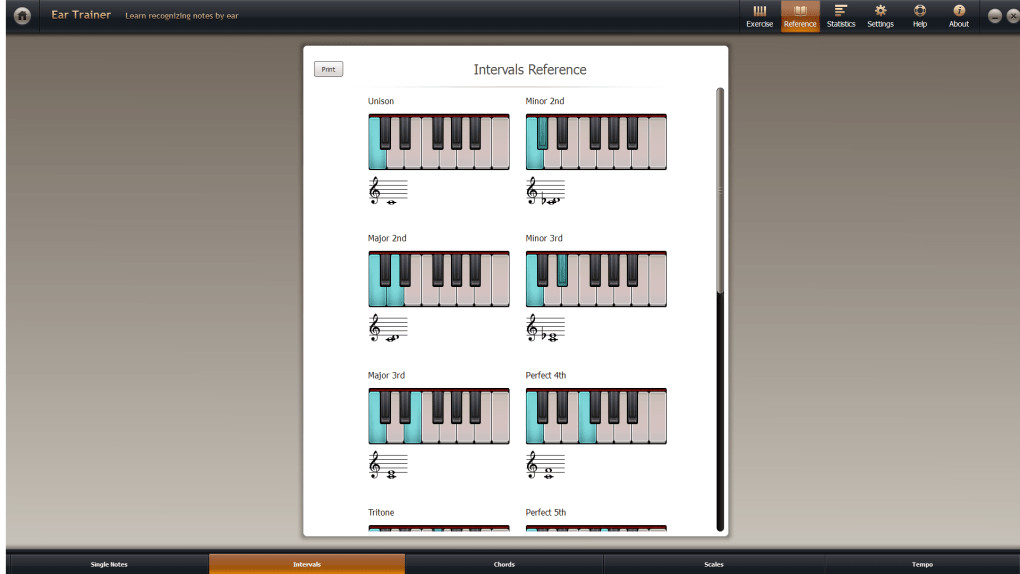
Task: Click the Print button
Action: coord(328,69)
